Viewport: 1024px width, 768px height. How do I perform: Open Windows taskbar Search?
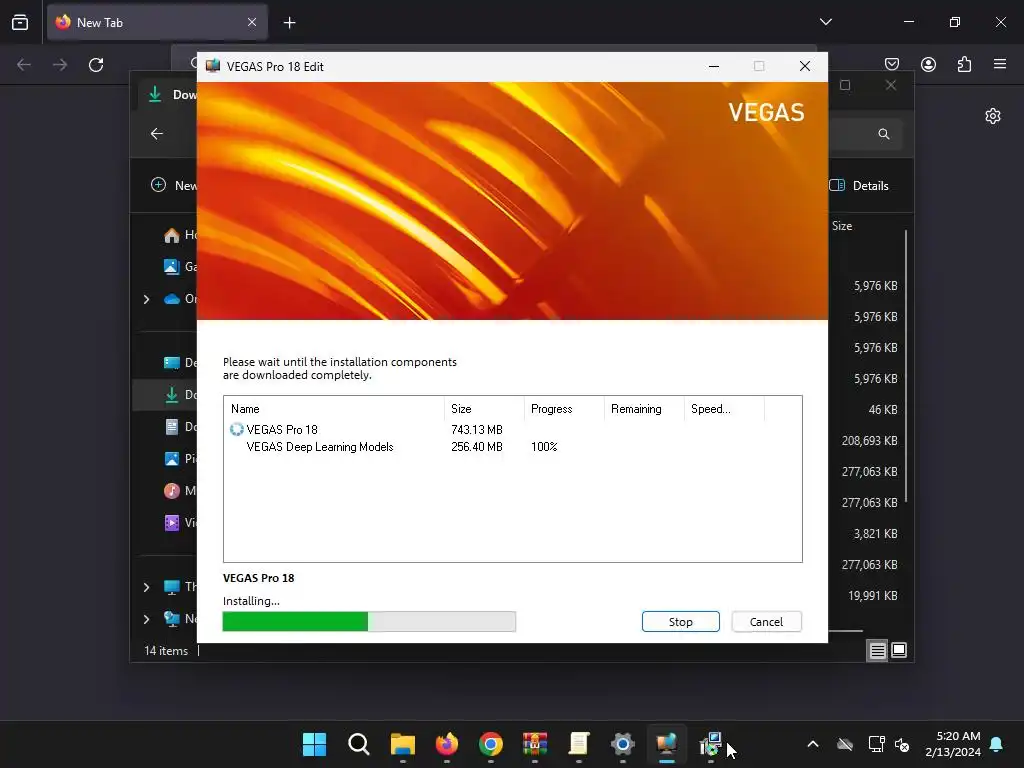tap(359, 744)
